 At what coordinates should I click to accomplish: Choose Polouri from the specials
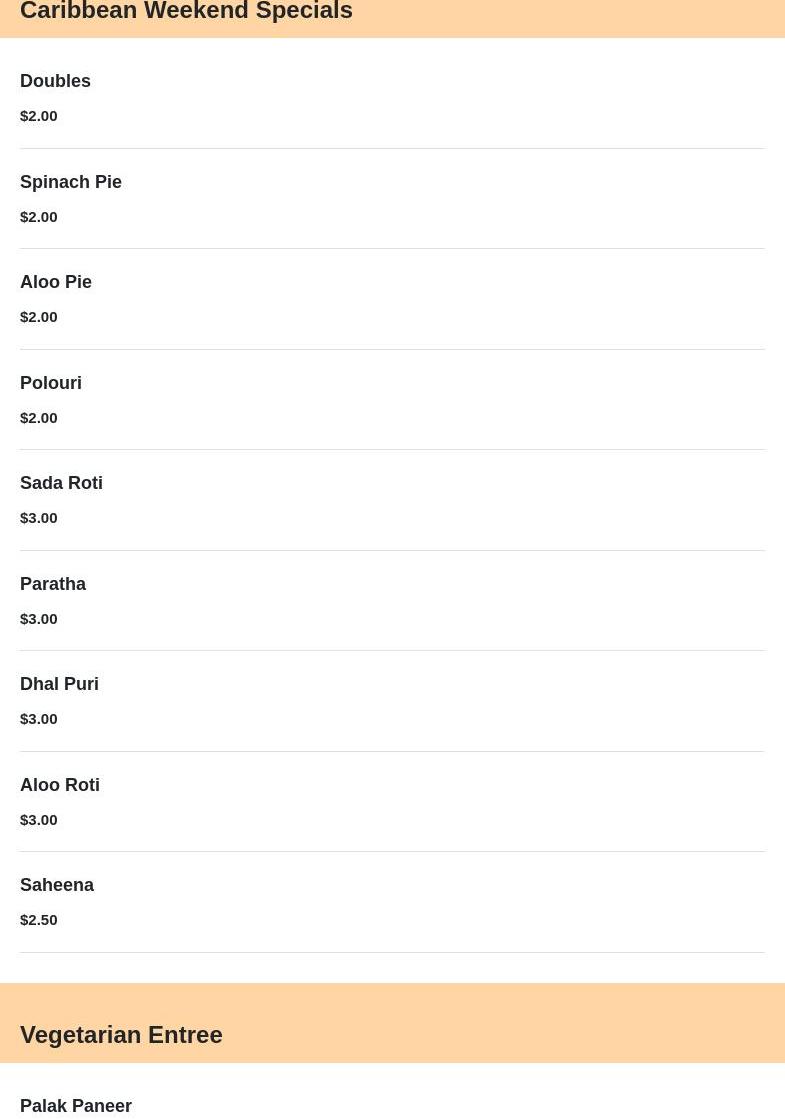click(51, 383)
